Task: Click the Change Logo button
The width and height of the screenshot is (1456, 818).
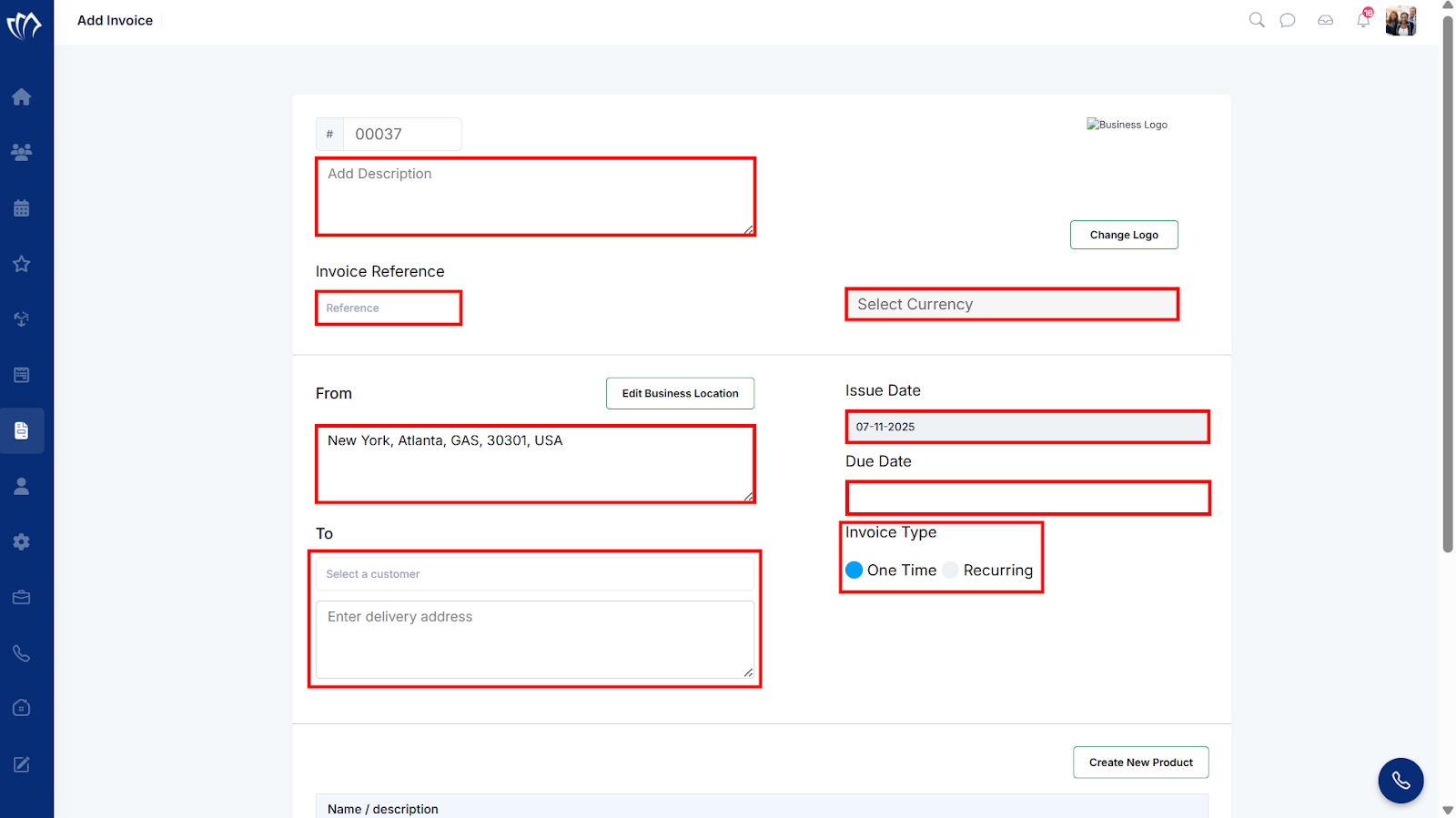Action: pos(1124,235)
